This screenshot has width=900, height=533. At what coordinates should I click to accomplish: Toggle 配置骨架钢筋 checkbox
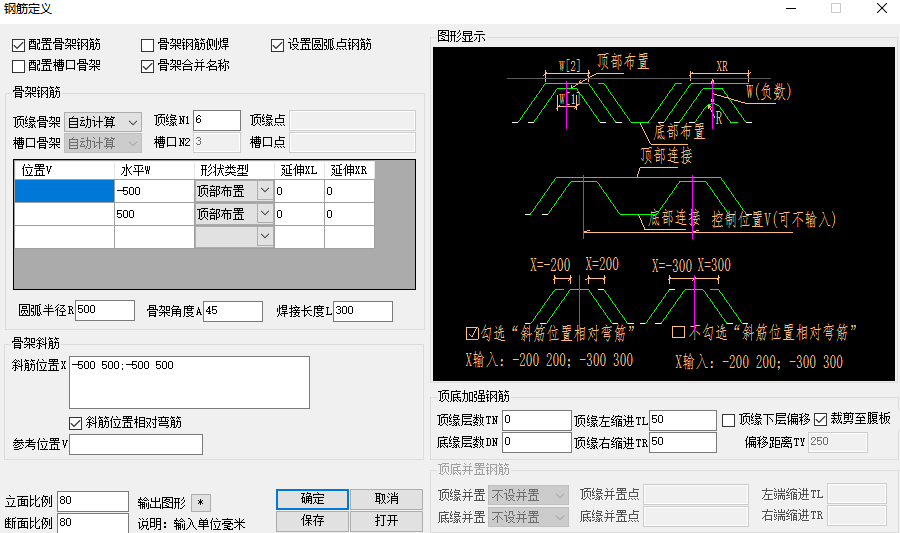(18, 45)
